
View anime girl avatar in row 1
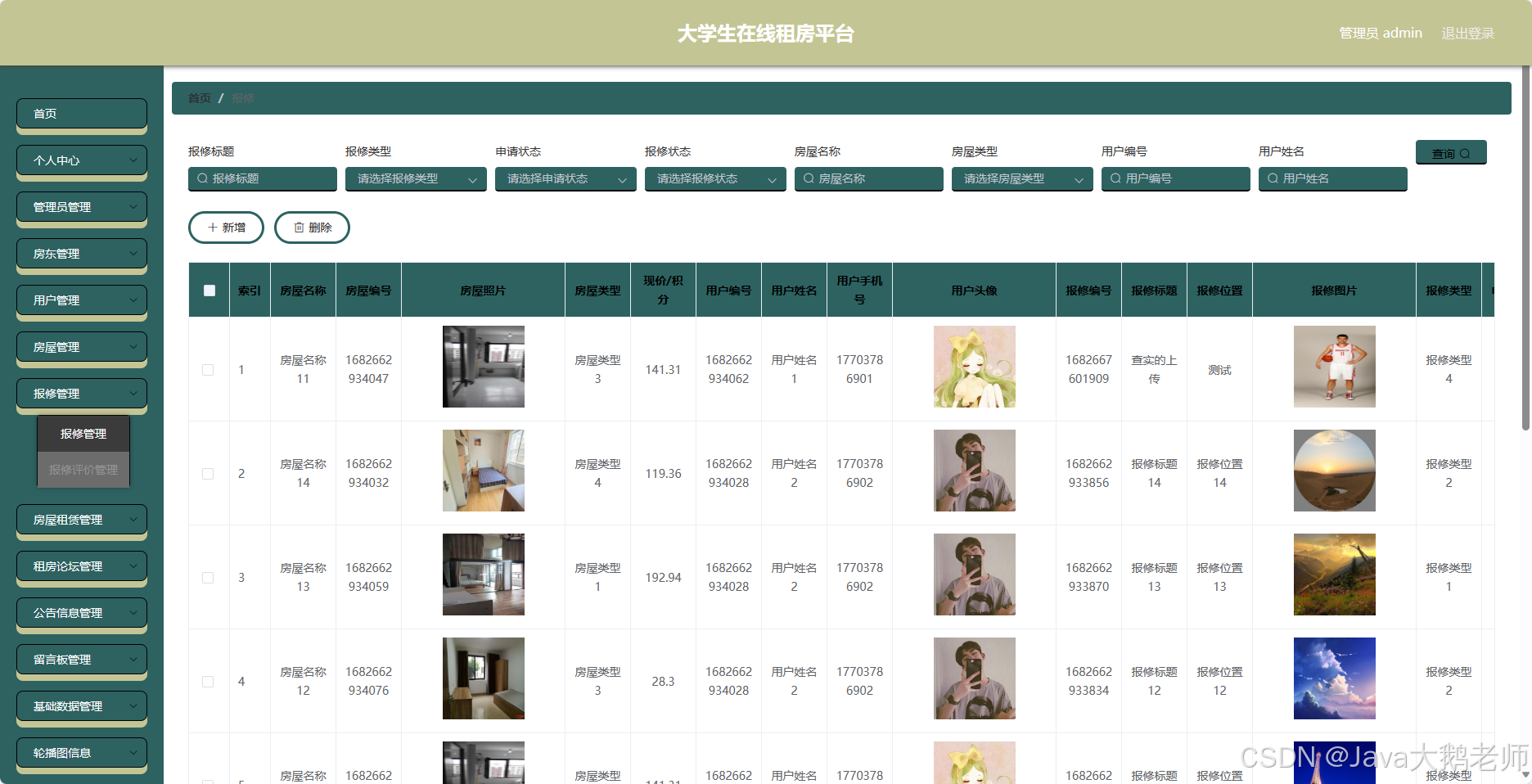click(975, 367)
